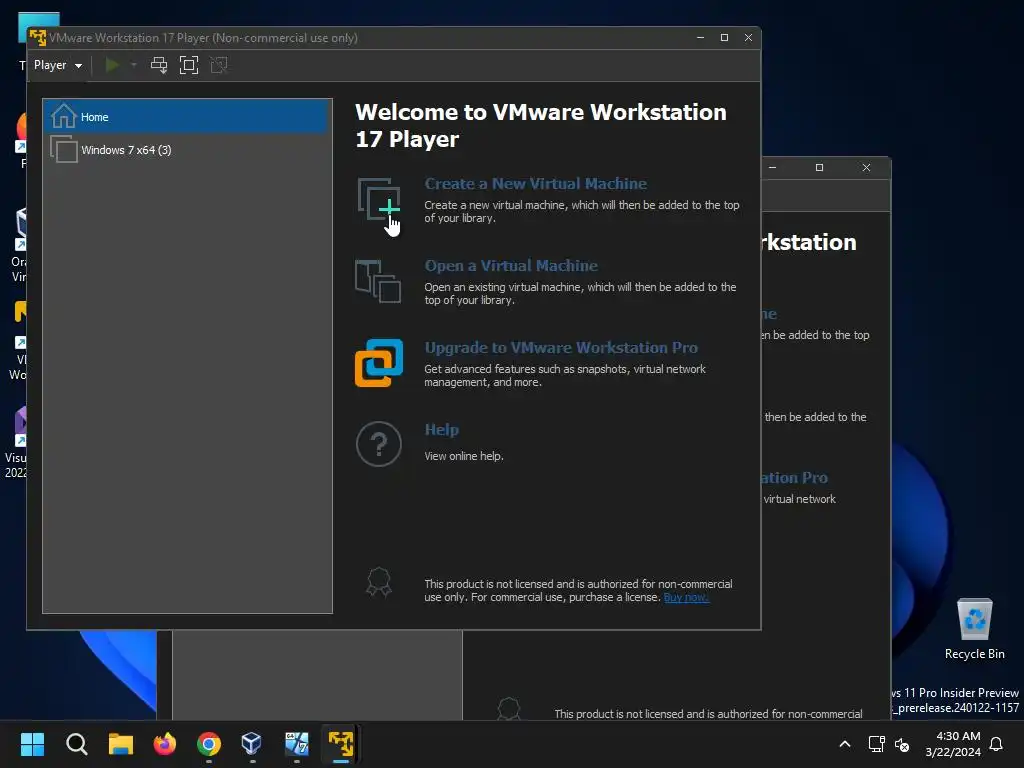The width and height of the screenshot is (1024, 768).
Task: Click the Home house icon
Action: pos(63,116)
